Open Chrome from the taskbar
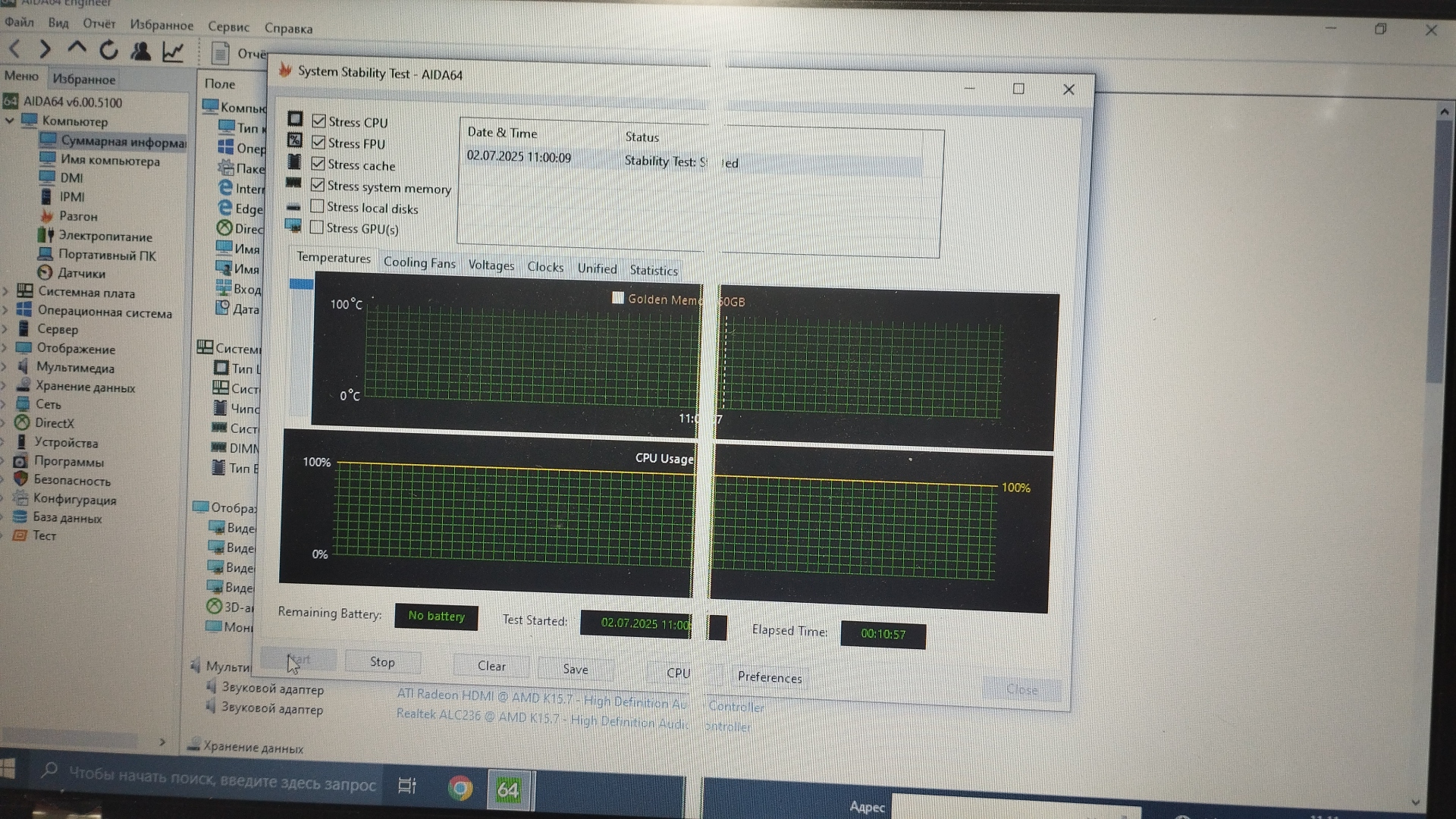The width and height of the screenshot is (1456, 819). click(460, 789)
